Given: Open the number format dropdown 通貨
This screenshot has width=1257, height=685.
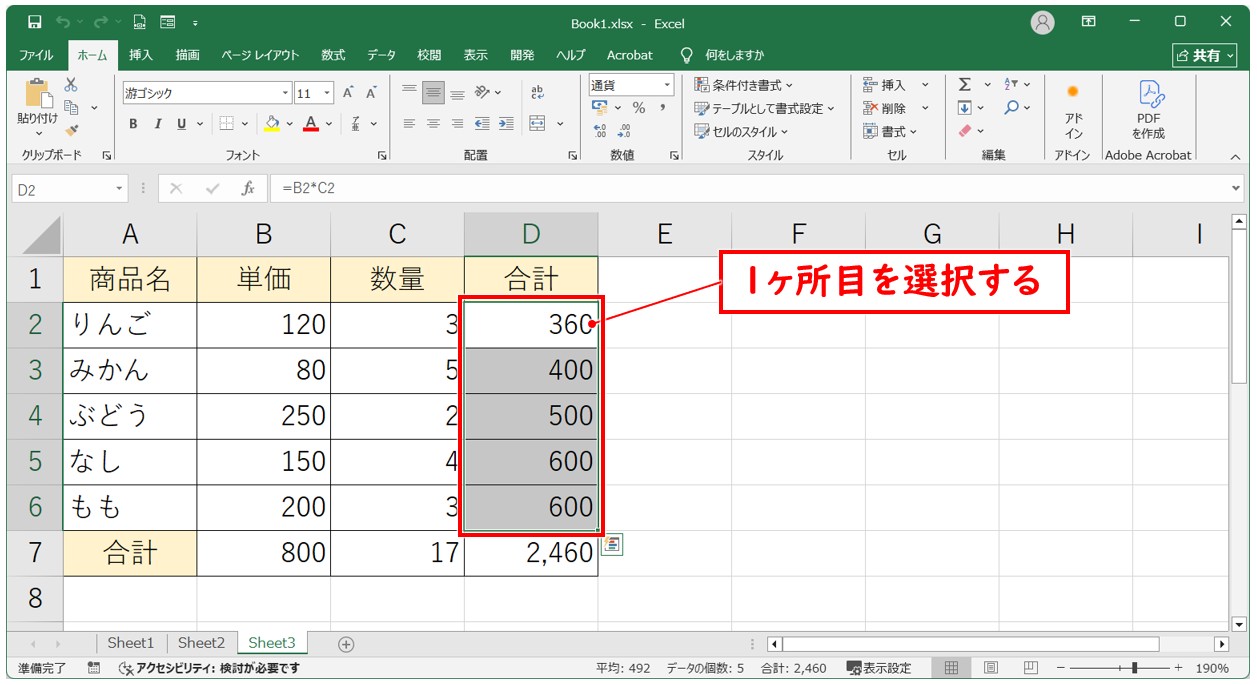Looking at the screenshot, I should pyautogui.click(x=665, y=85).
